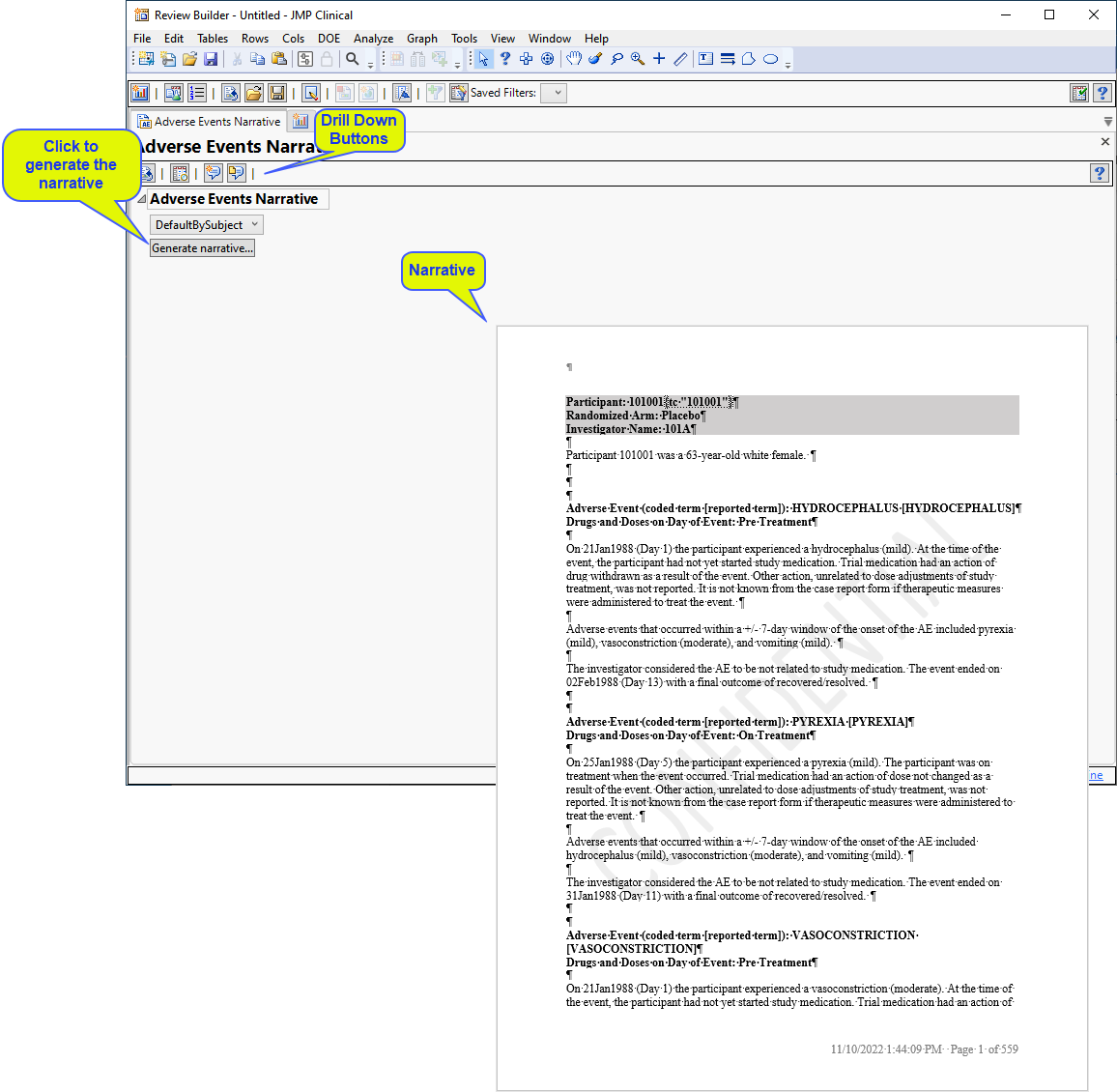Click the Preferences sliders icon
Viewport: 1117px width, 1092px height.
point(305,59)
